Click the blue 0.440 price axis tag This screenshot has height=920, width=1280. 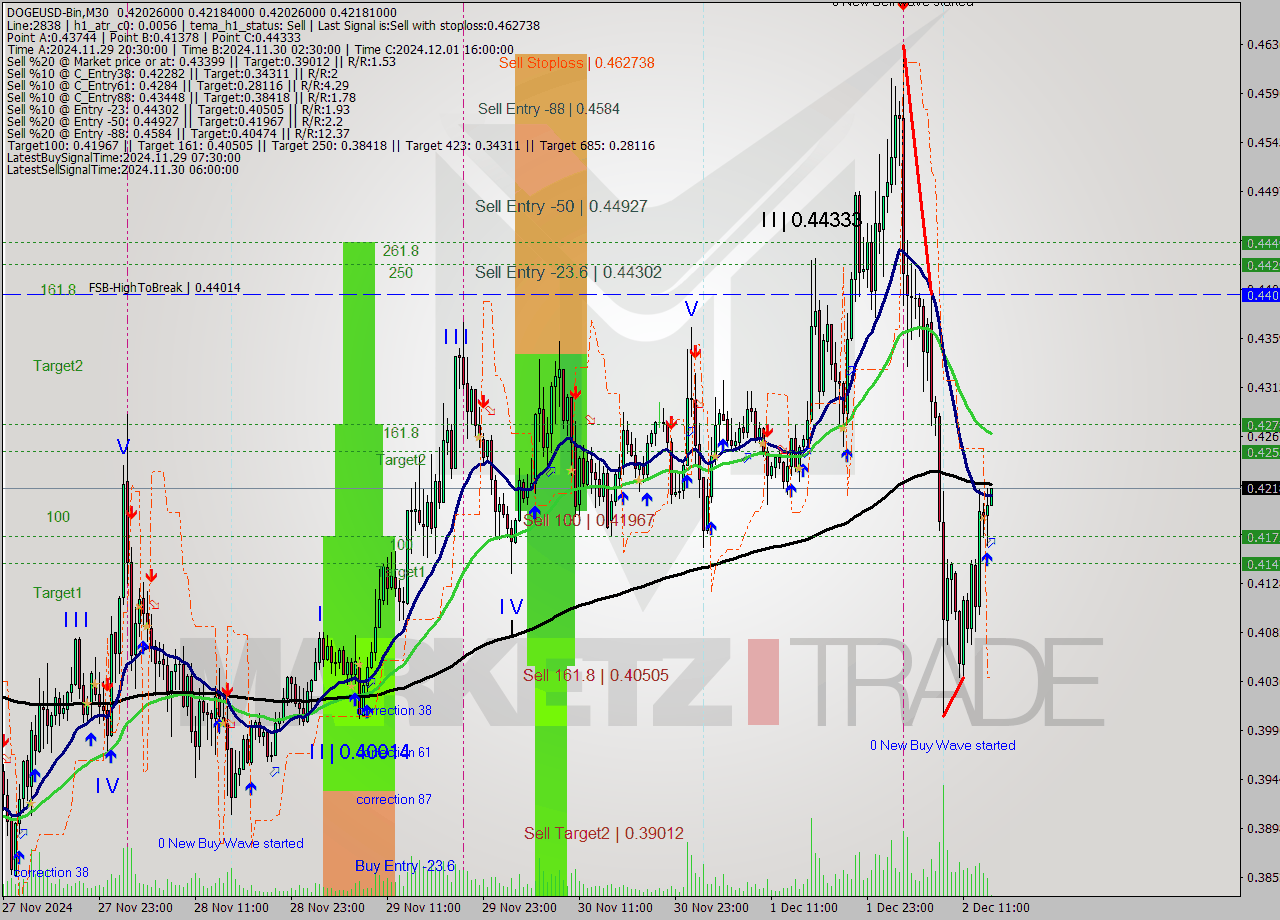1260,294
